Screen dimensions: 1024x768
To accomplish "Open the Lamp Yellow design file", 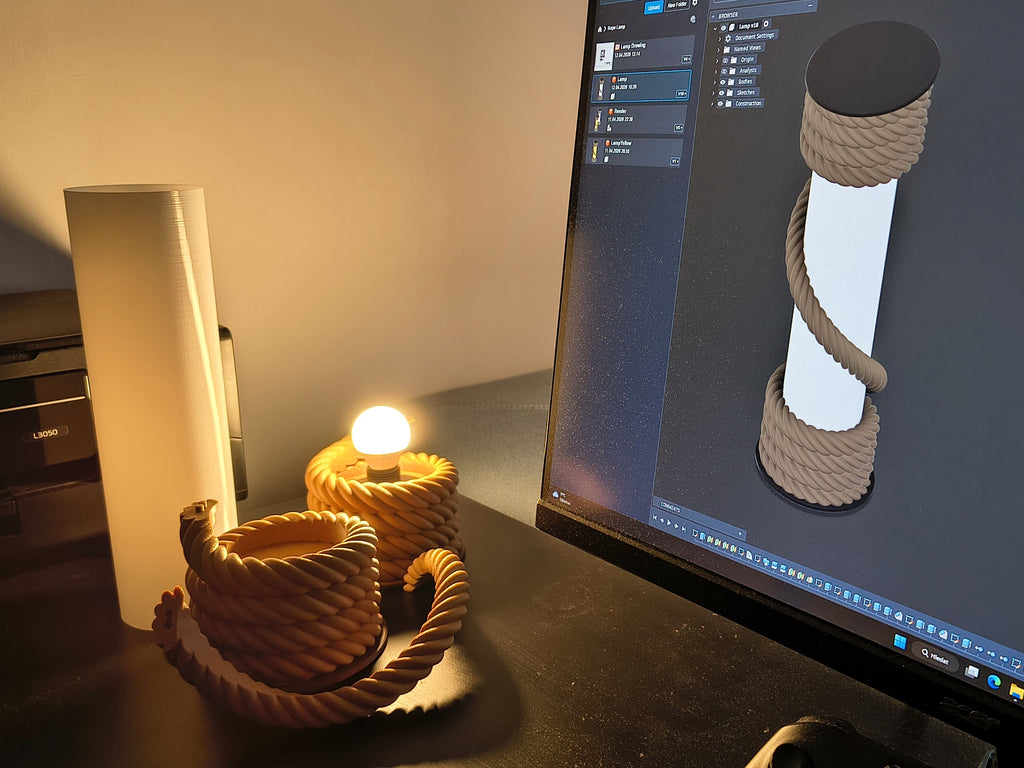I will pos(635,152).
